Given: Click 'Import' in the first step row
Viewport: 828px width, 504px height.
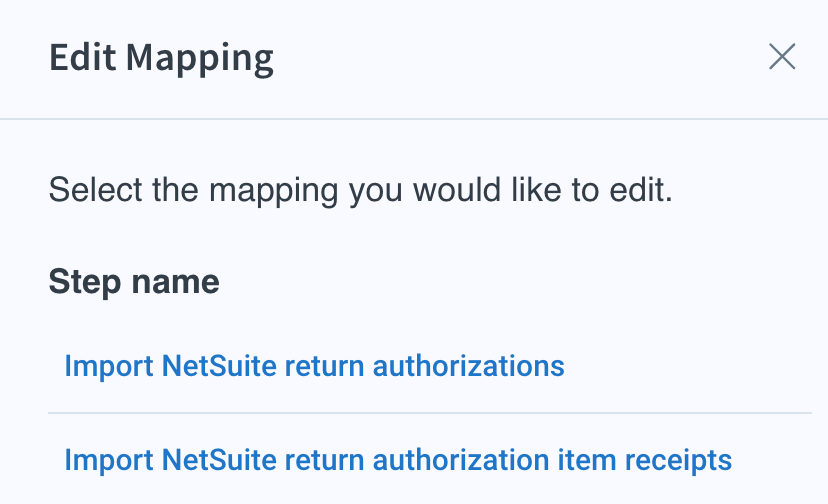Looking at the screenshot, I should click(x=109, y=367).
